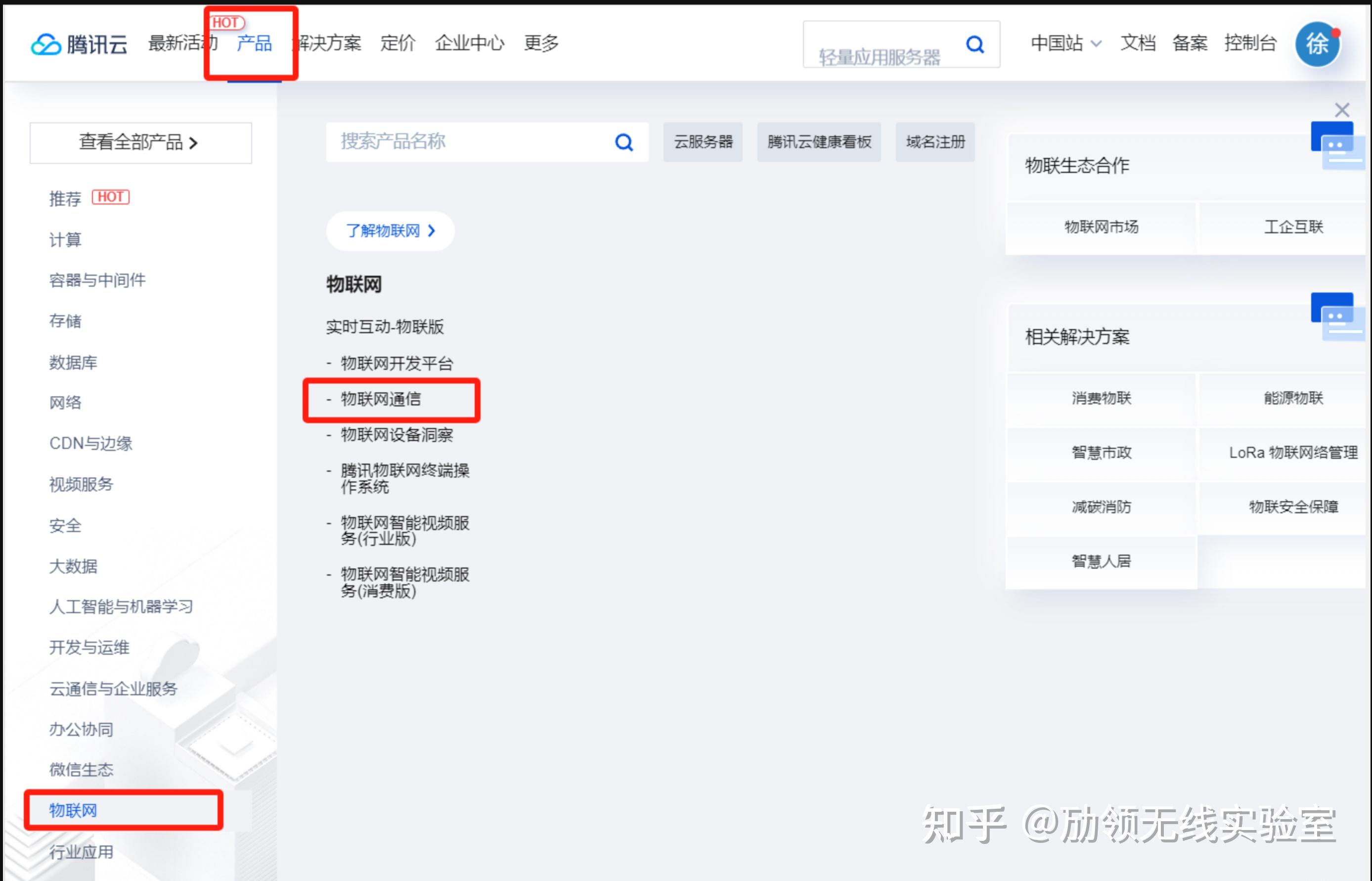Select 推荐 category
Screen dimensions: 1372x881
[65, 198]
